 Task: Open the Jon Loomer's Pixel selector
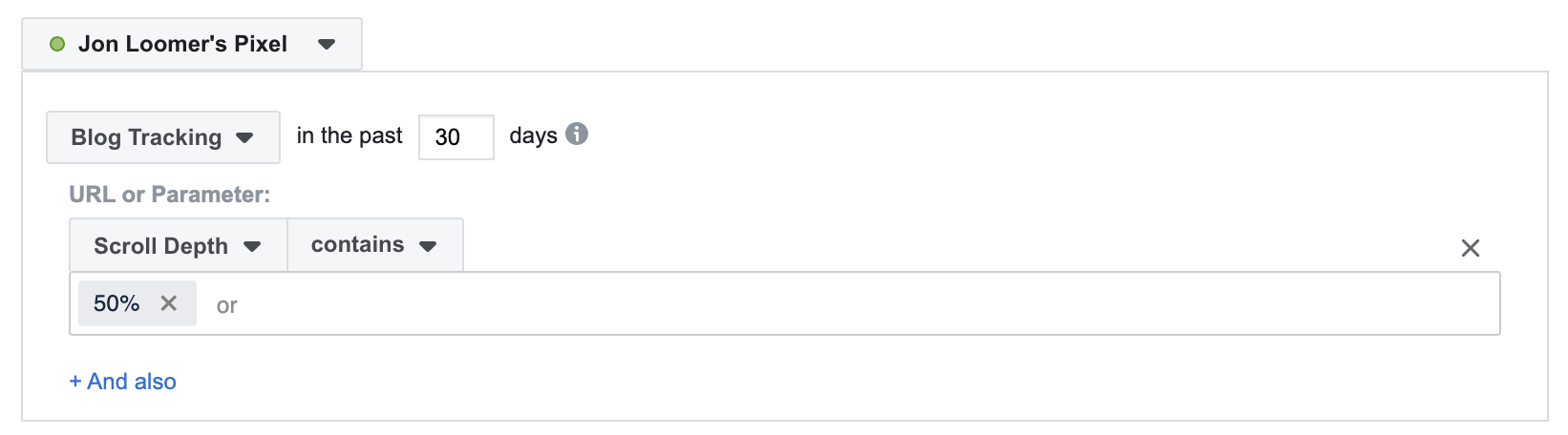tap(192, 44)
